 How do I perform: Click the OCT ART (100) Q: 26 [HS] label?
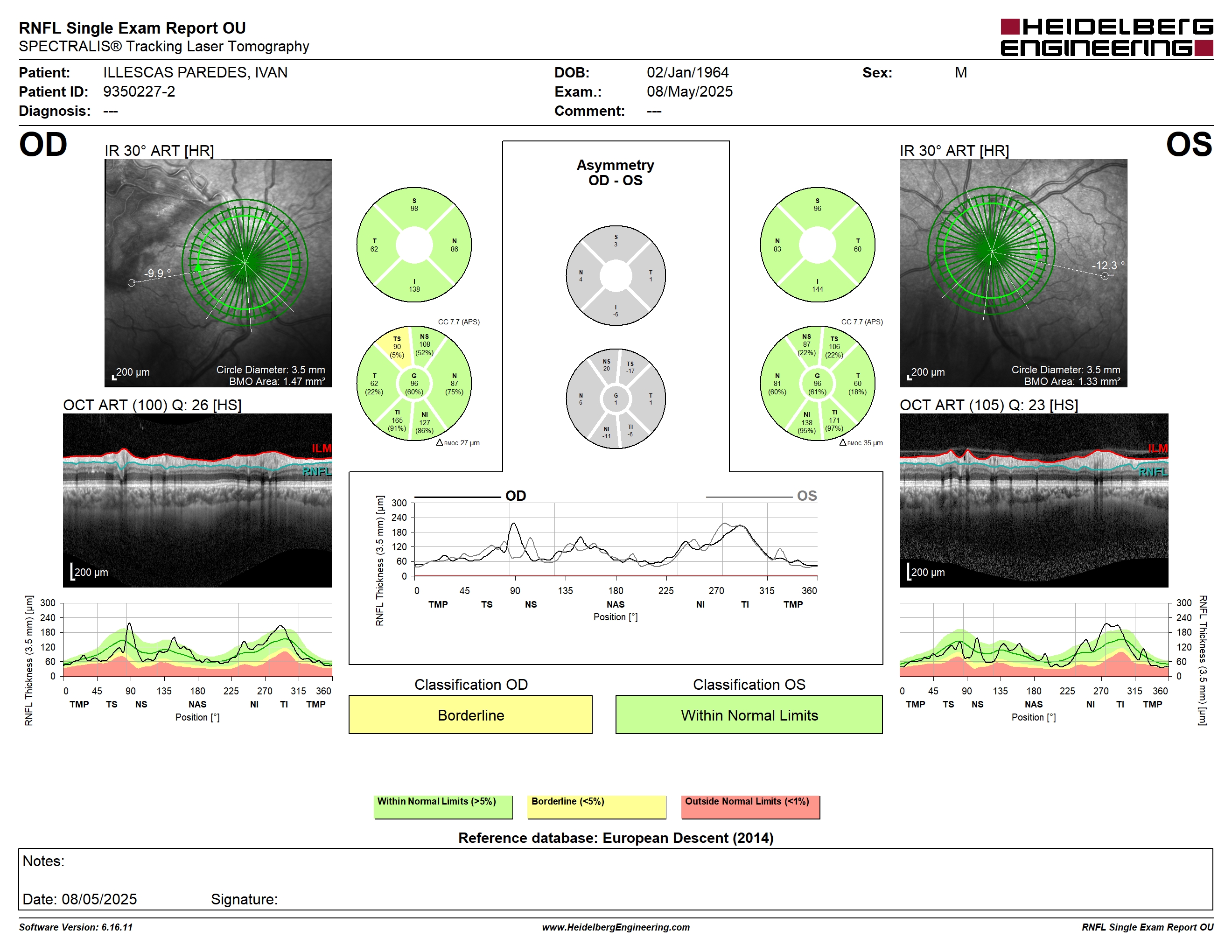click(152, 405)
